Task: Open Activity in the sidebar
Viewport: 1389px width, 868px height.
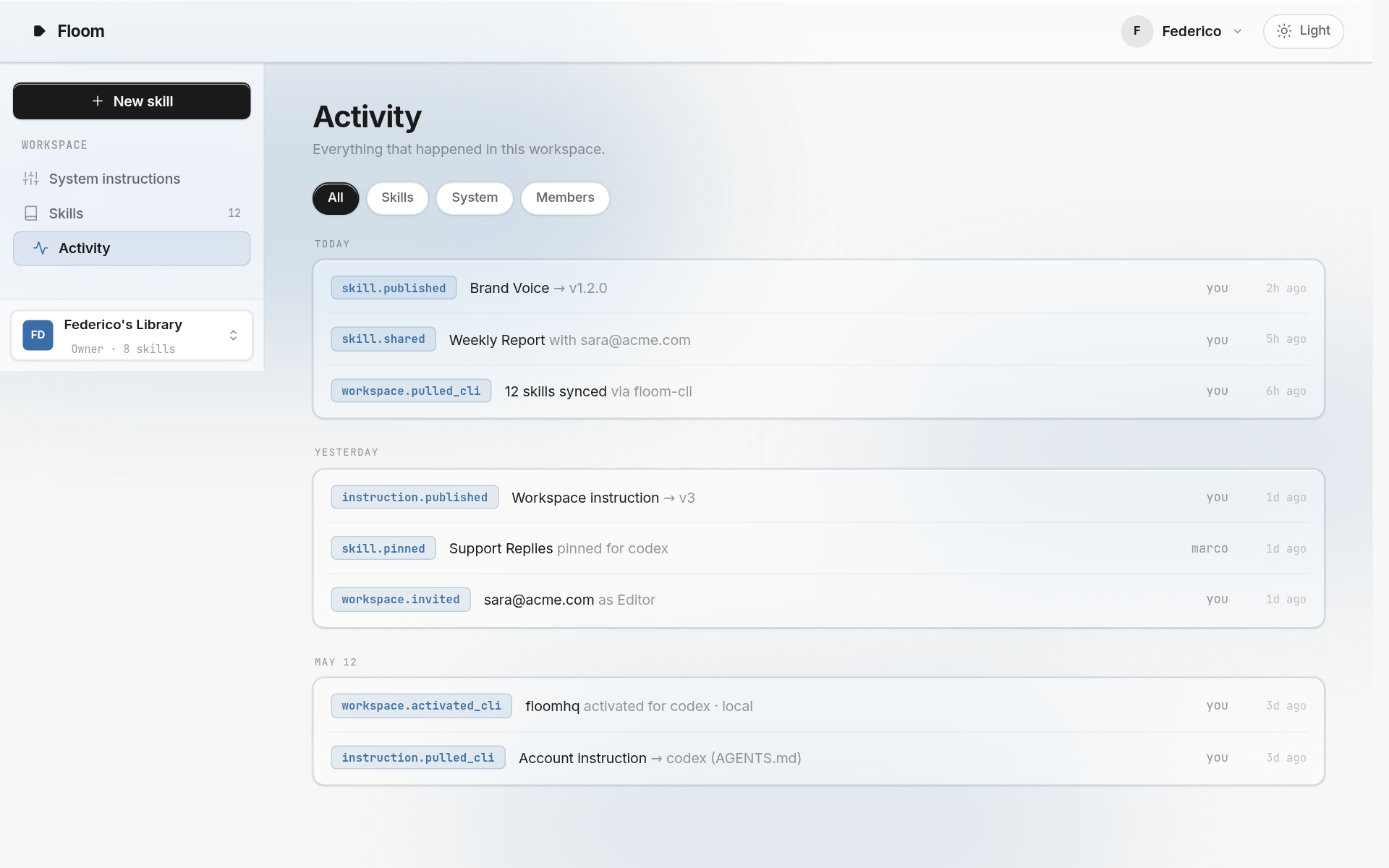Action: tap(132, 248)
